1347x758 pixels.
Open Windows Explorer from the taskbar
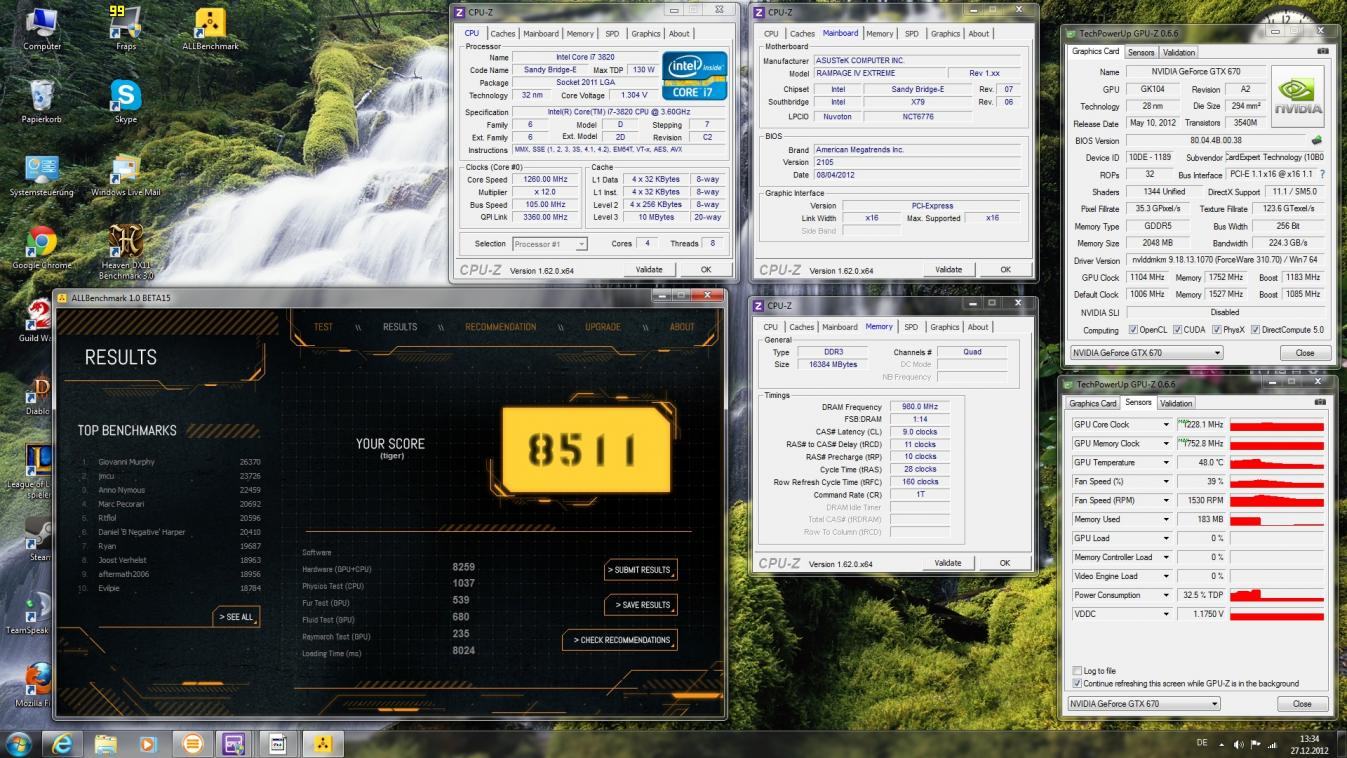(x=106, y=743)
